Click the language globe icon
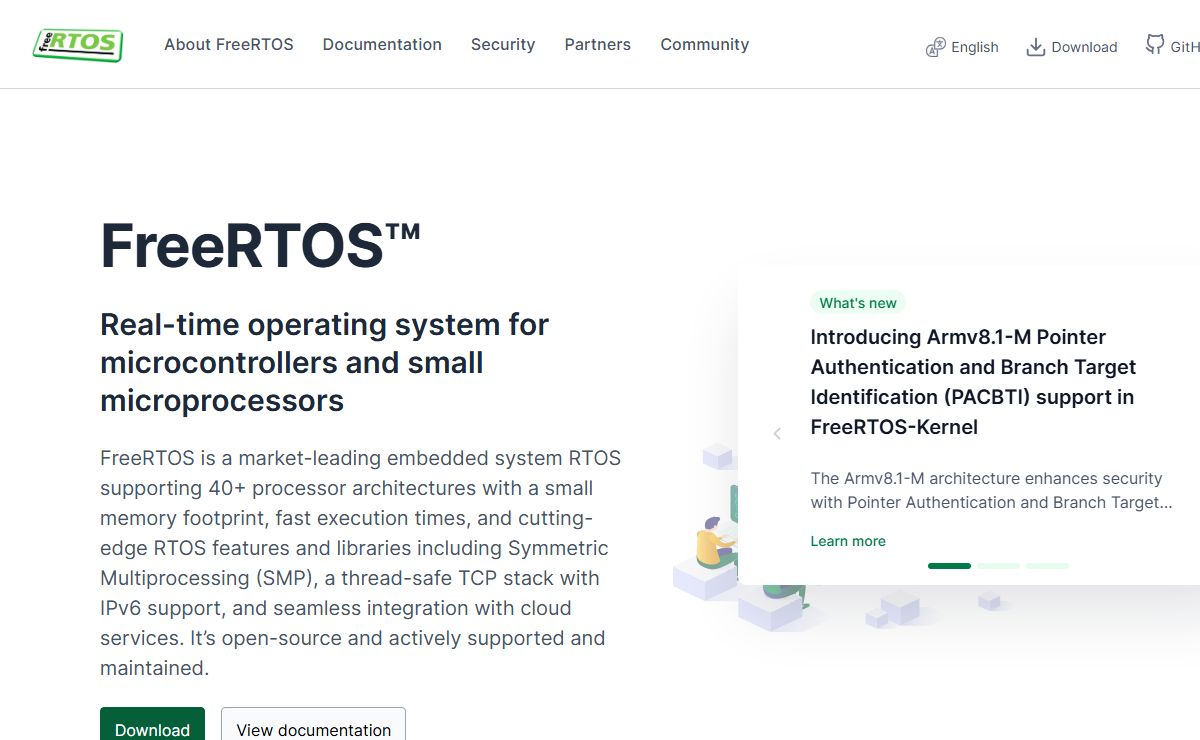The image size is (1200, 740). (x=936, y=47)
